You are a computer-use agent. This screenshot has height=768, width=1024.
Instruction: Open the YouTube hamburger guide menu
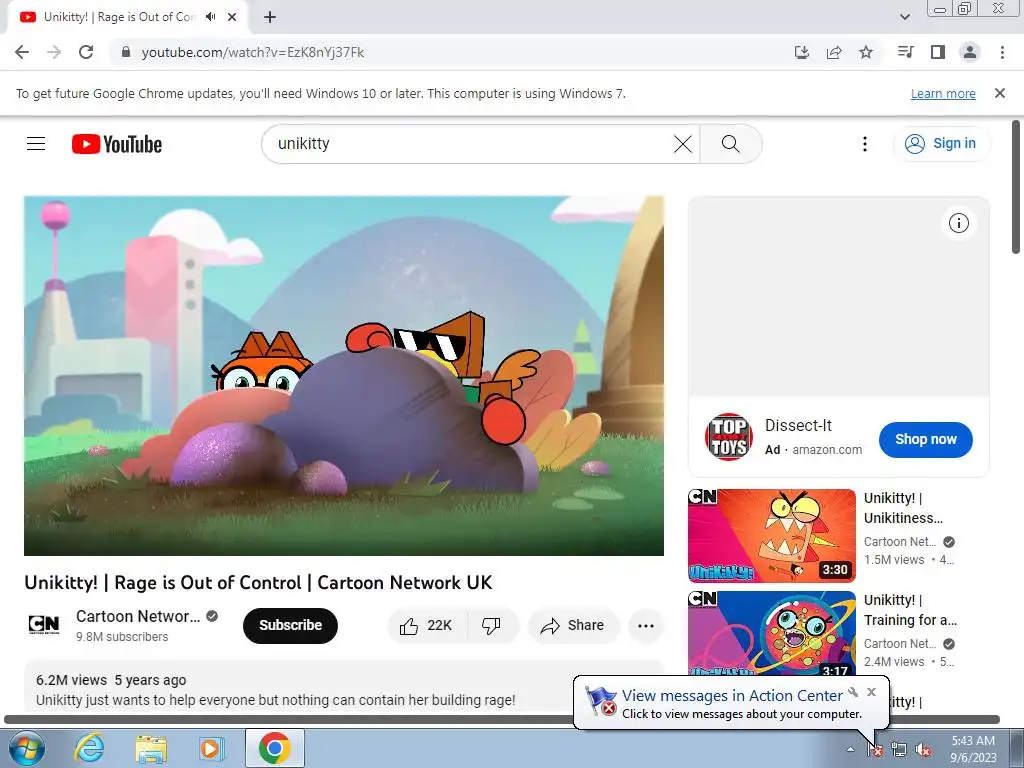tap(36, 144)
